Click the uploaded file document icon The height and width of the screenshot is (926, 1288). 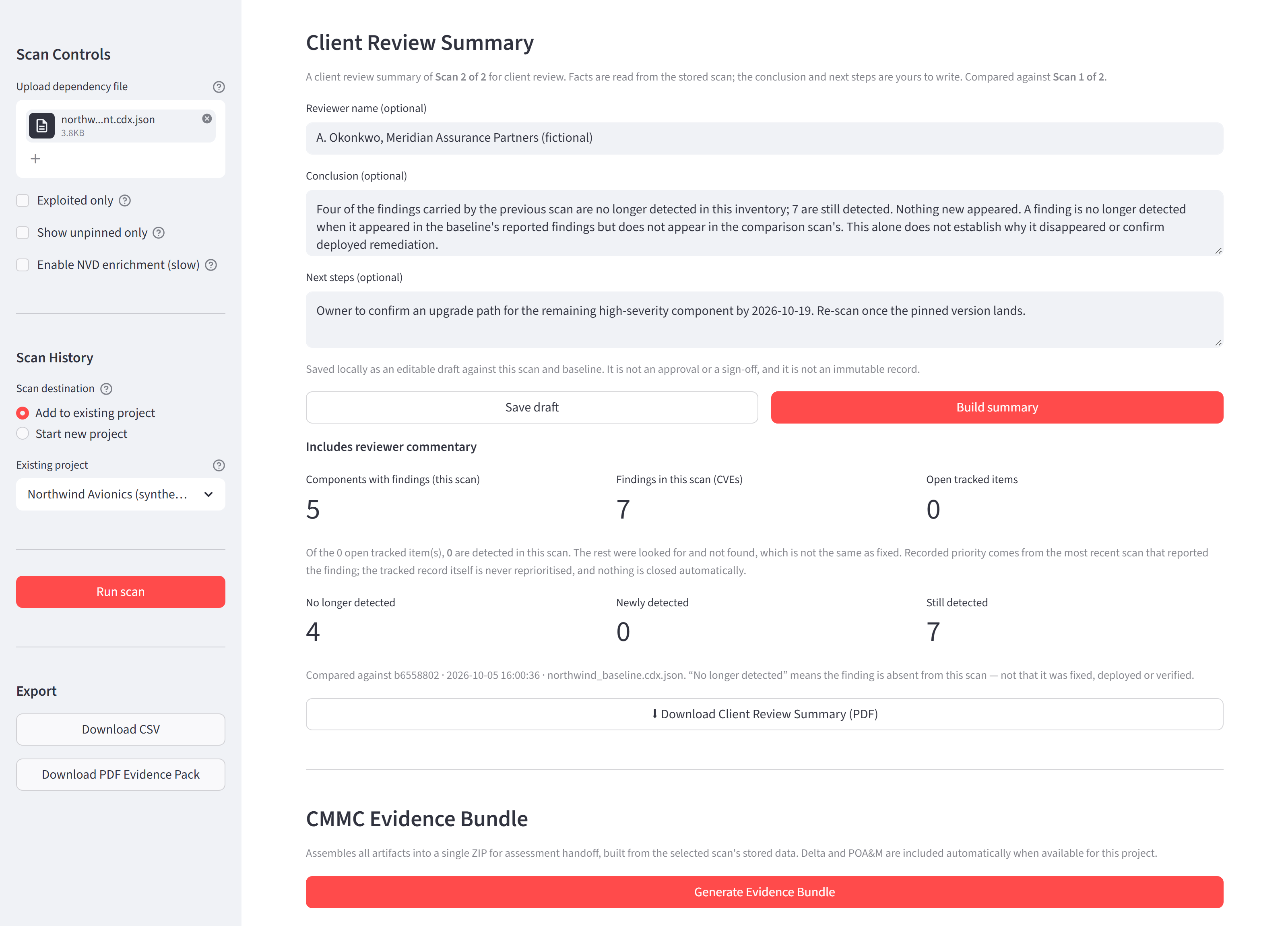point(42,126)
